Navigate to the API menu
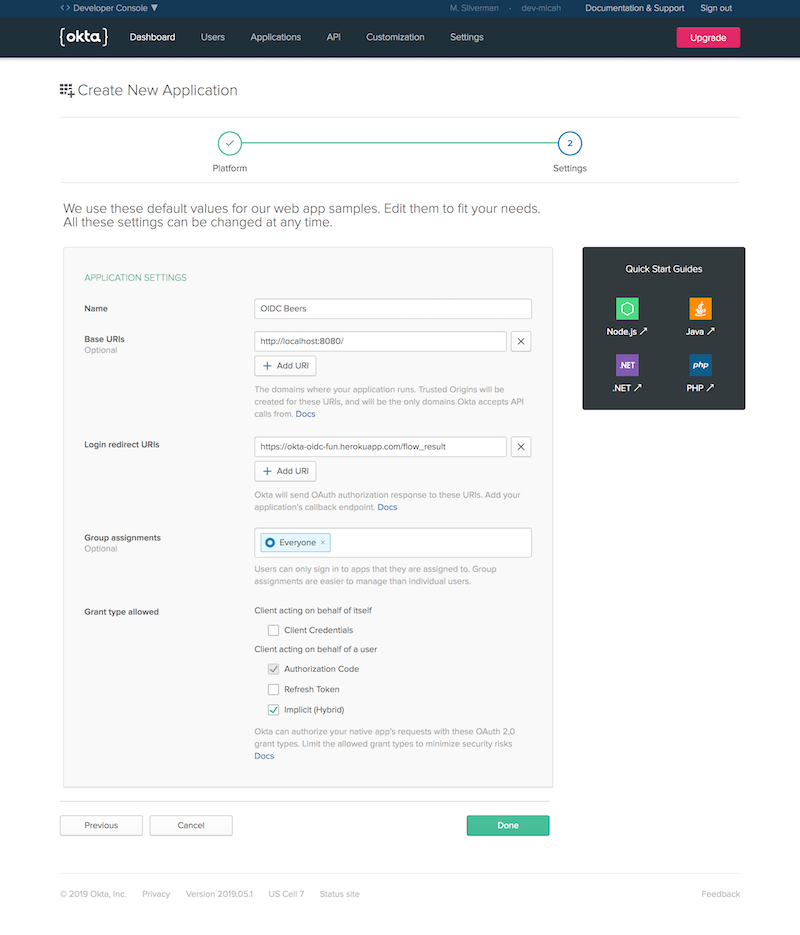 tap(333, 37)
